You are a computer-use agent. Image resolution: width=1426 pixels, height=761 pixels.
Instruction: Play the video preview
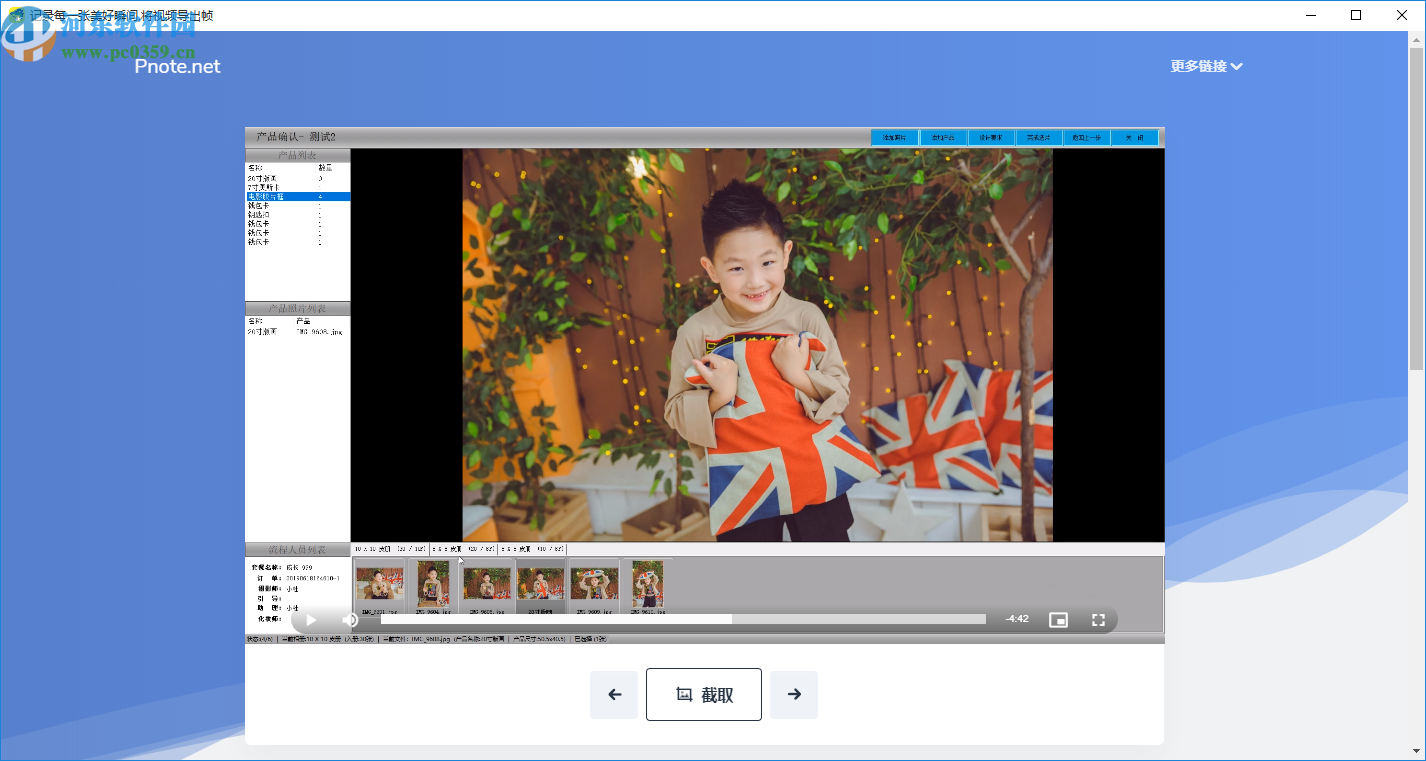310,619
